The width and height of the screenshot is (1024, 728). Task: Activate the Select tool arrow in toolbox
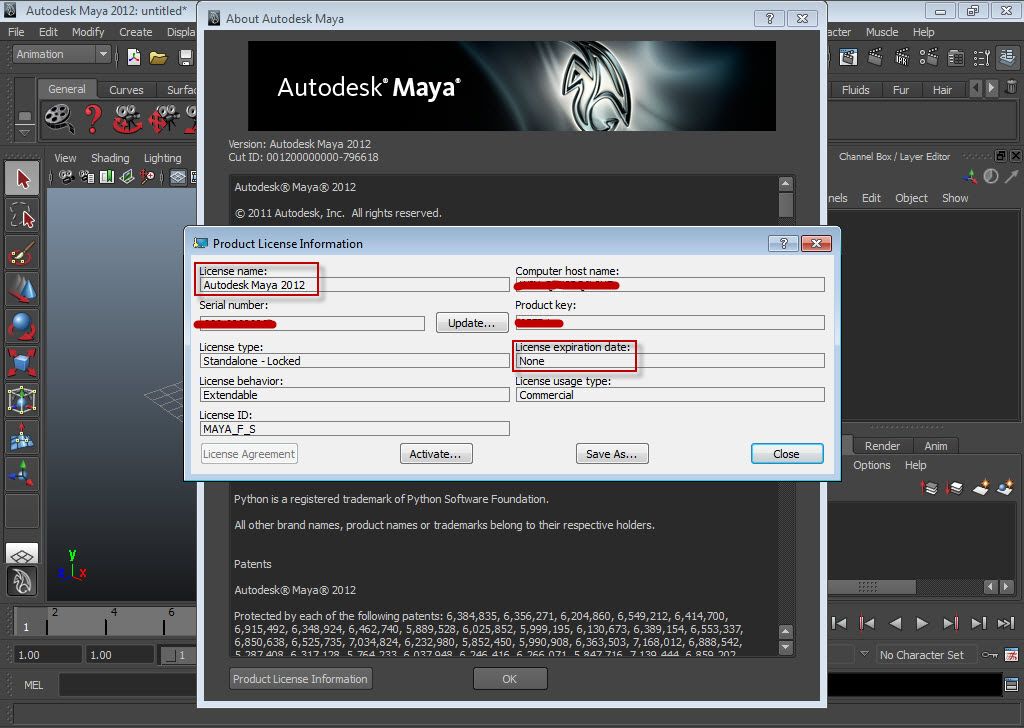pos(22,178)
